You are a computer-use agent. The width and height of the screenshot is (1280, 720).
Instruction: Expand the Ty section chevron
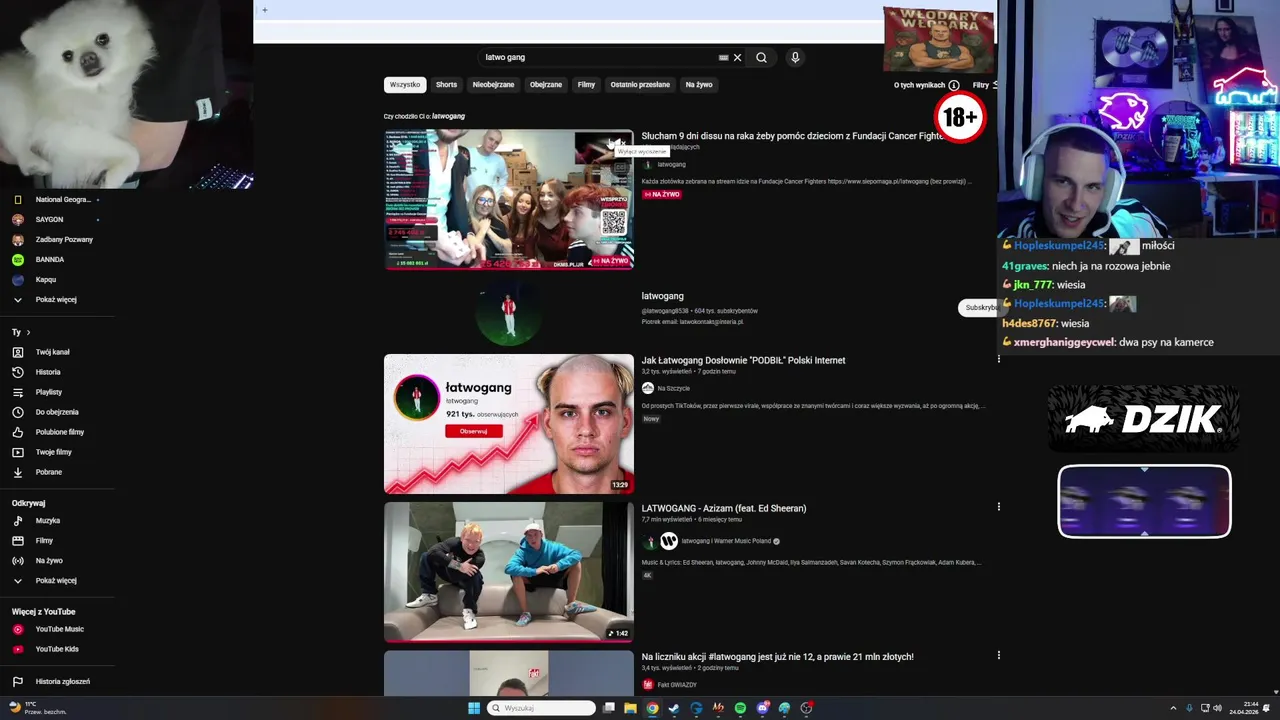point(28,332)
